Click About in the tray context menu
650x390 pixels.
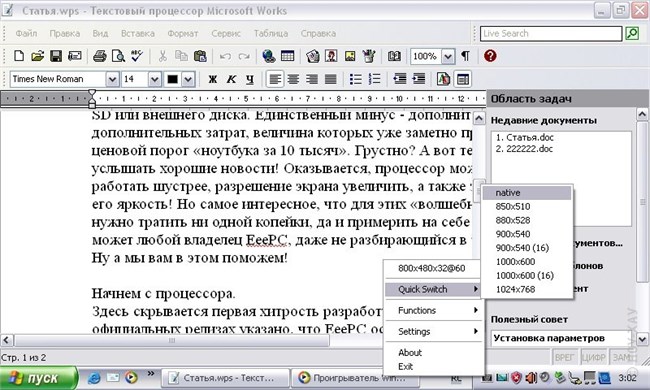[x=434, y=353]
